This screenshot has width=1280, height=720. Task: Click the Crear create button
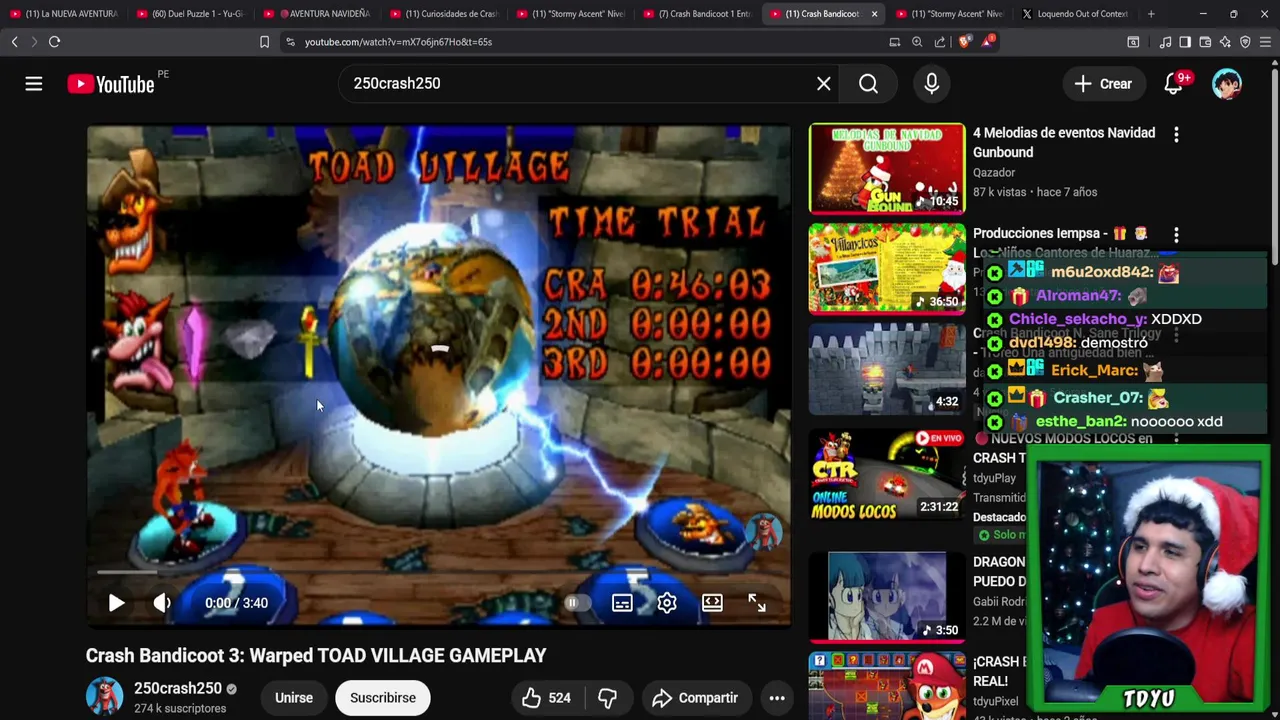pos(1103,84)
